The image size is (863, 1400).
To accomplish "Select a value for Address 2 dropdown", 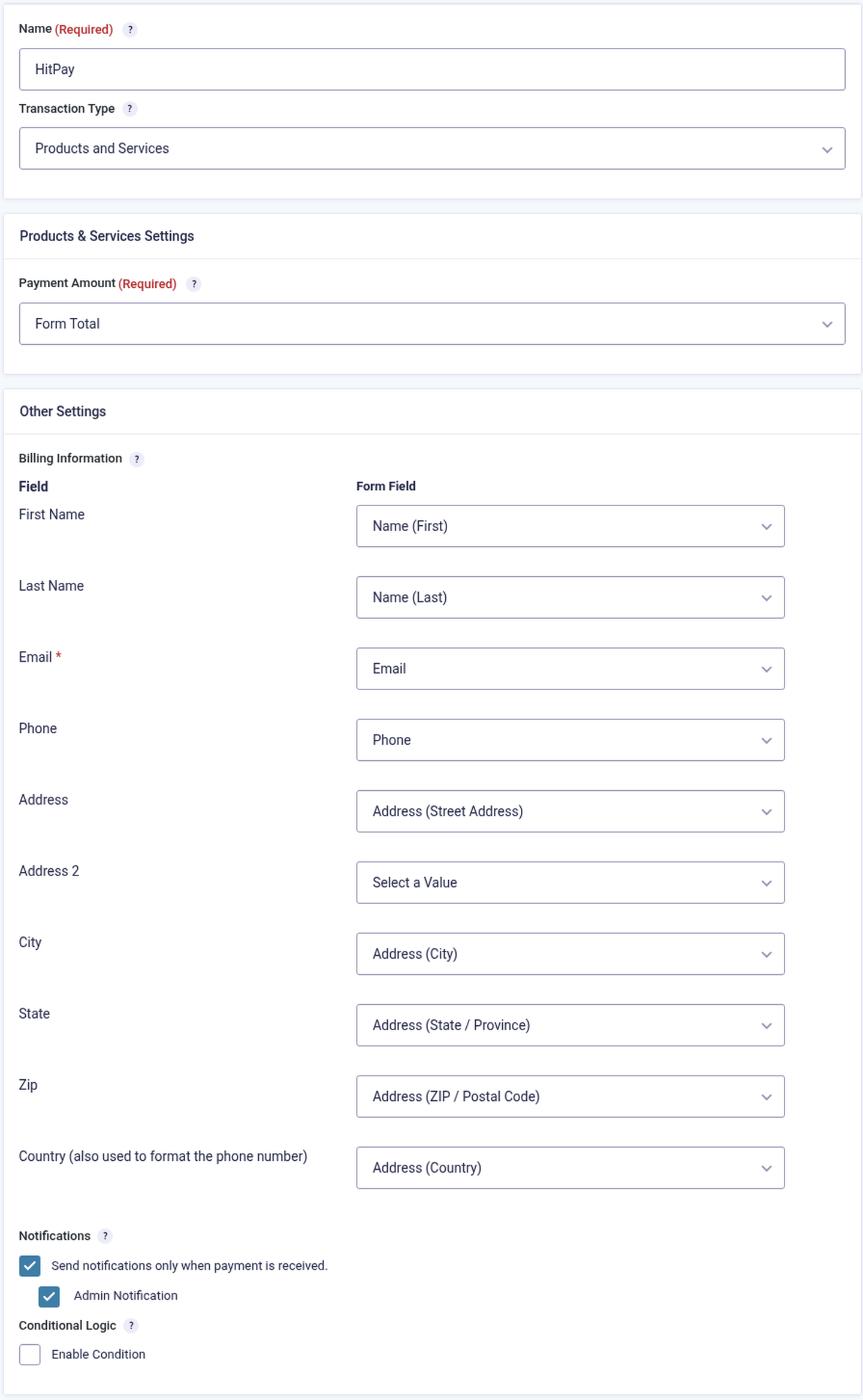I will (571, 883).
